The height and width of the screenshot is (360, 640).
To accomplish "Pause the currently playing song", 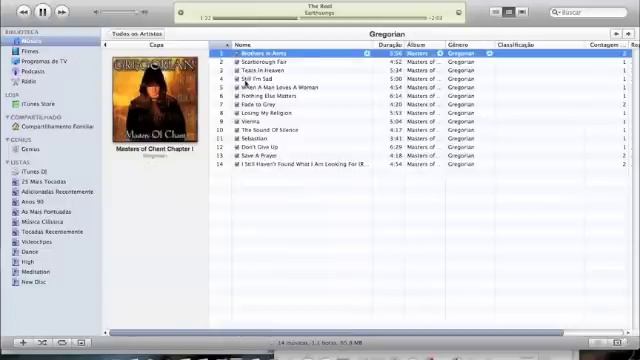I will [x=42, y=12].
